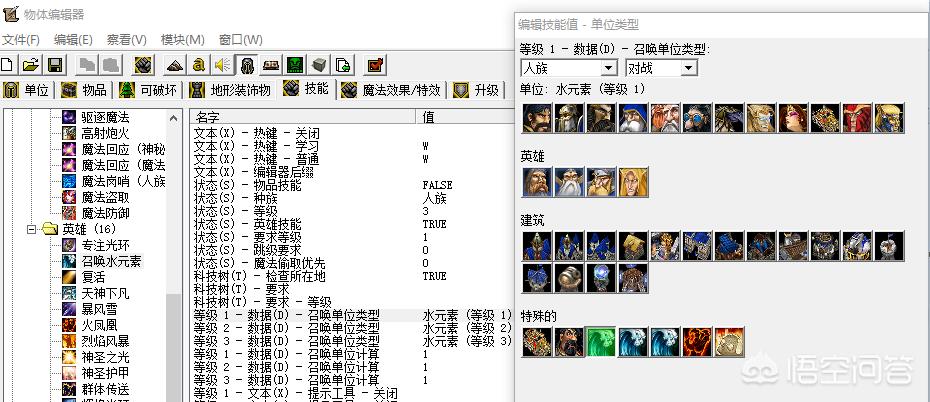Pick the red-bearded dwarf unit portrait

click(x=665, y=118)
